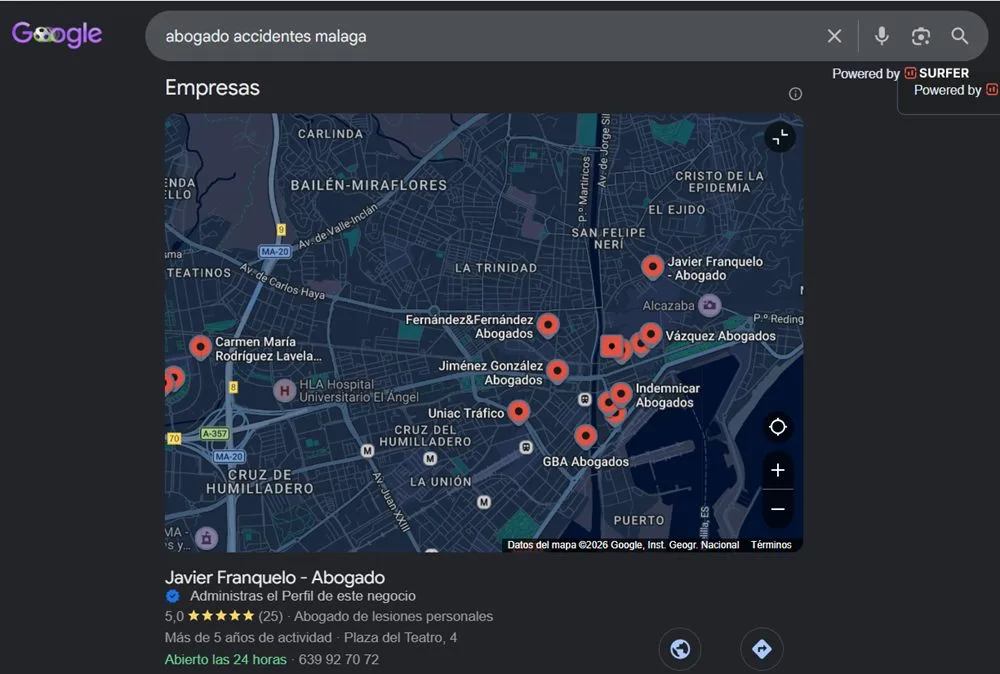This screenshot has width=1000, height=674.
Task: Collapse the map with the shrink icon
Action: pyautogui.click(x=780, y=137)
